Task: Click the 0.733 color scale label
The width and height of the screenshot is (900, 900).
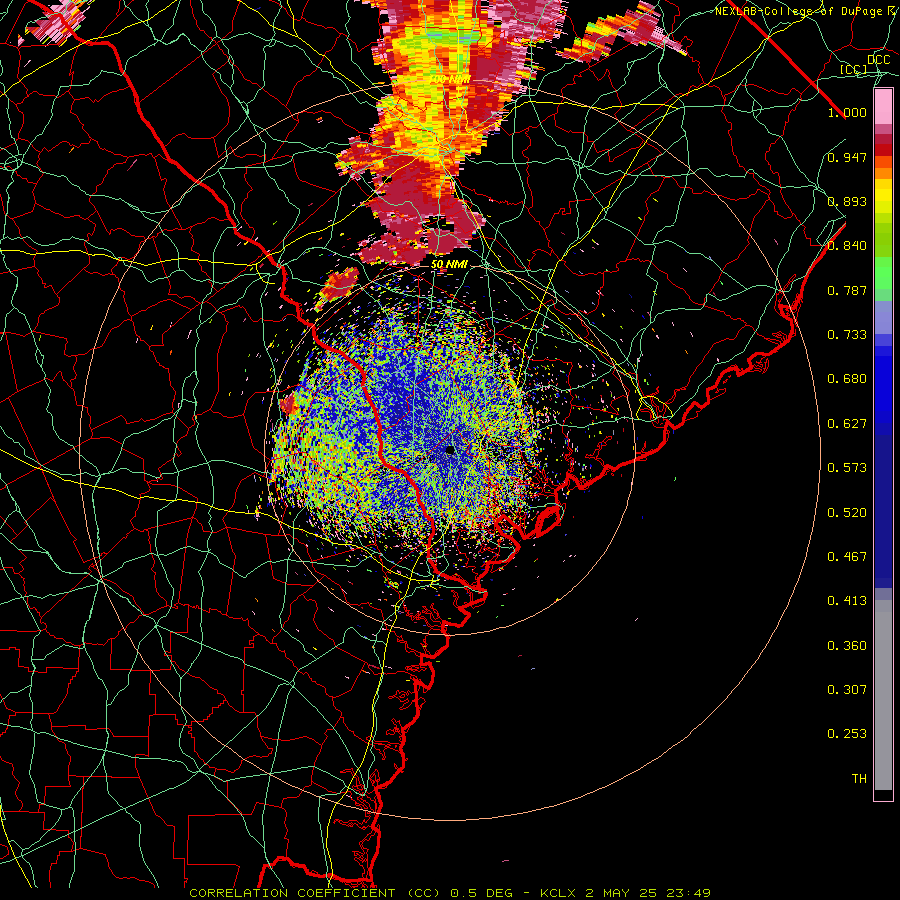Action: (x=847, y=335)
